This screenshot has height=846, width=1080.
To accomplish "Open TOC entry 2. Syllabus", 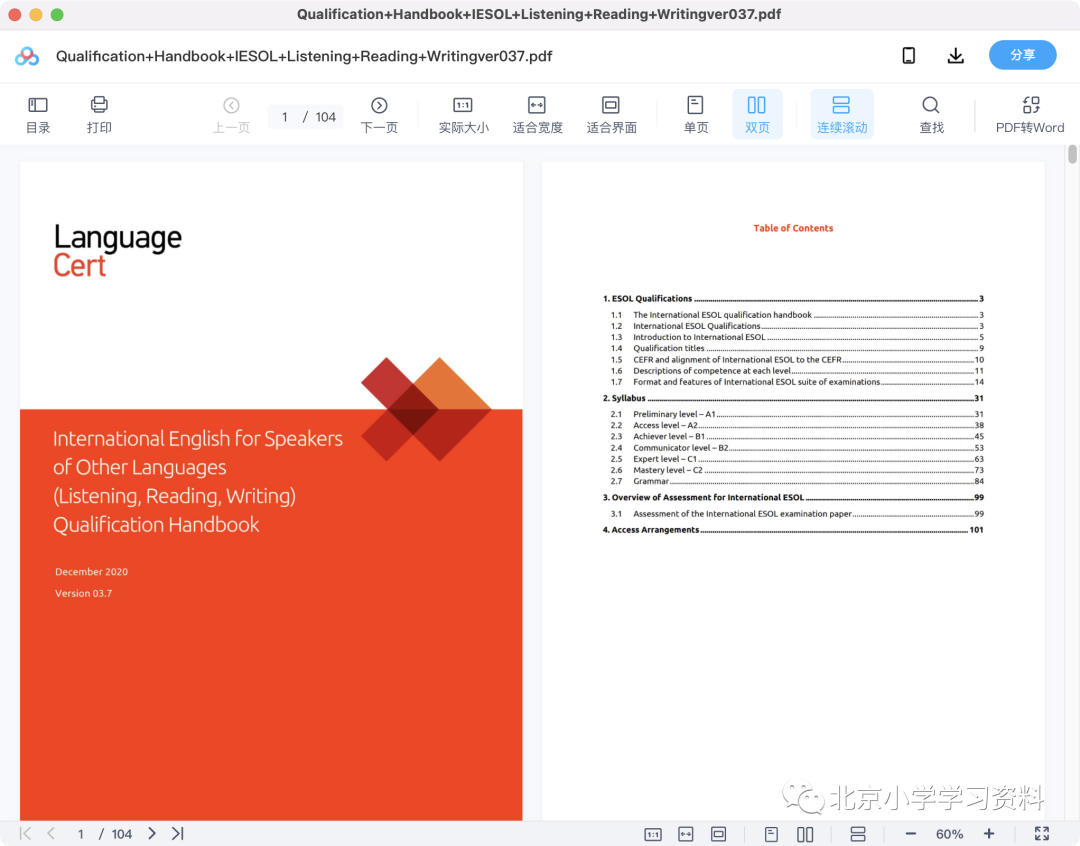I will [793, 398].
